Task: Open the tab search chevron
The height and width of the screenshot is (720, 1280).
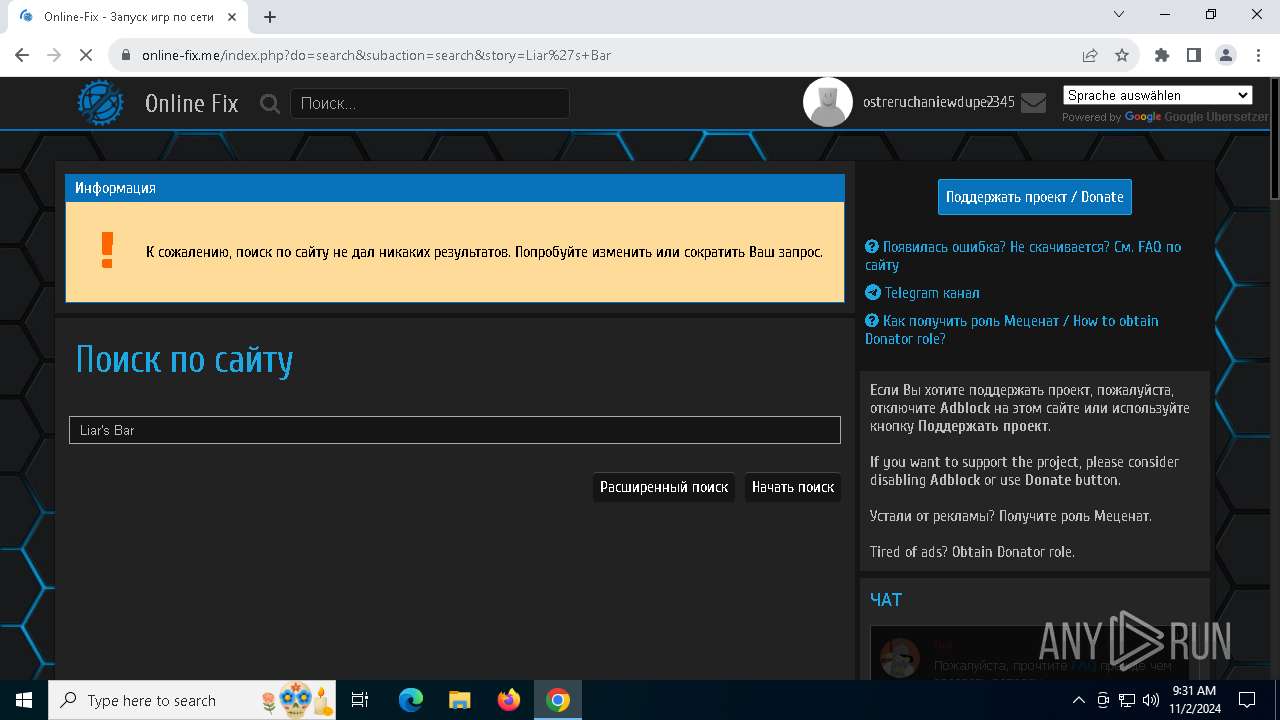Action: (x=1119, y=14)
